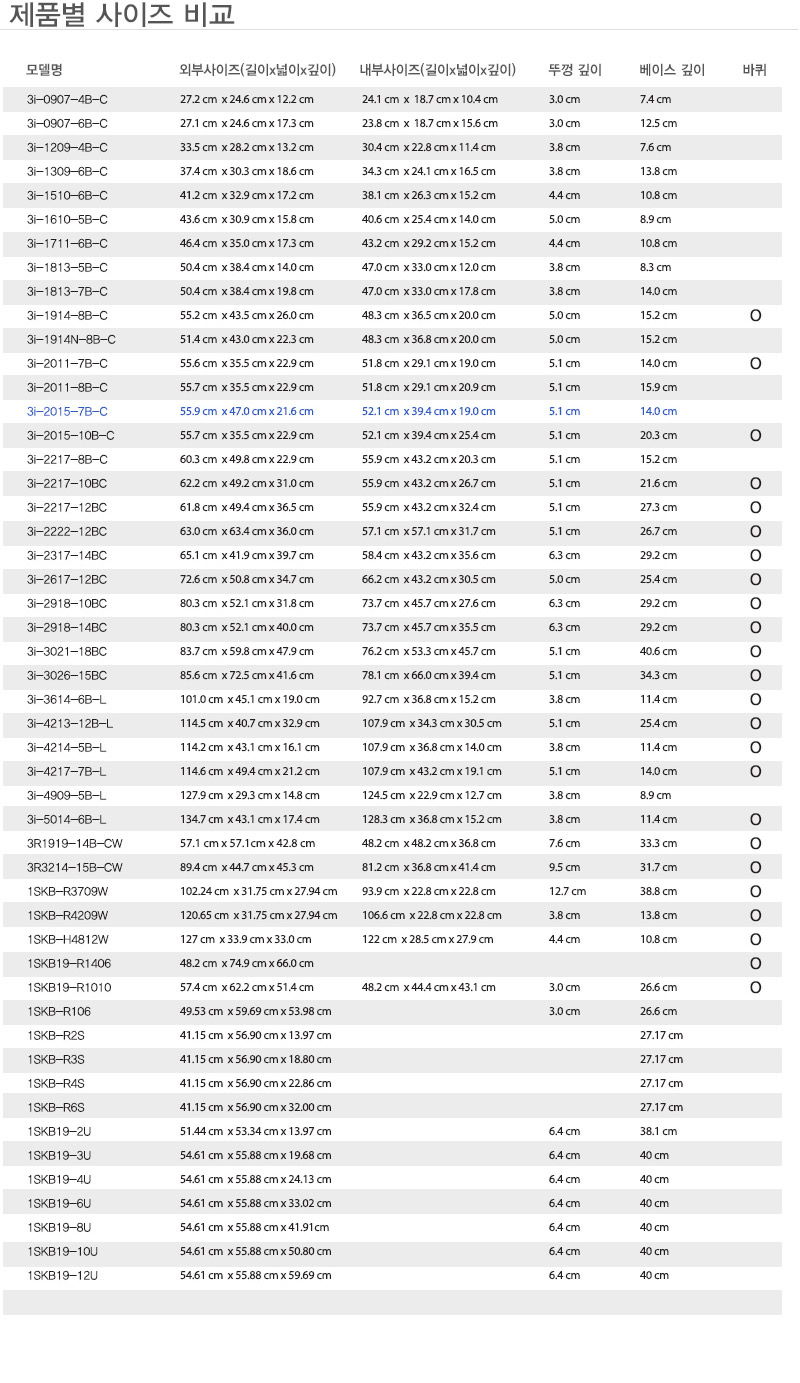Select model name 3i-0907-4B-C

(x=67, y=99)
